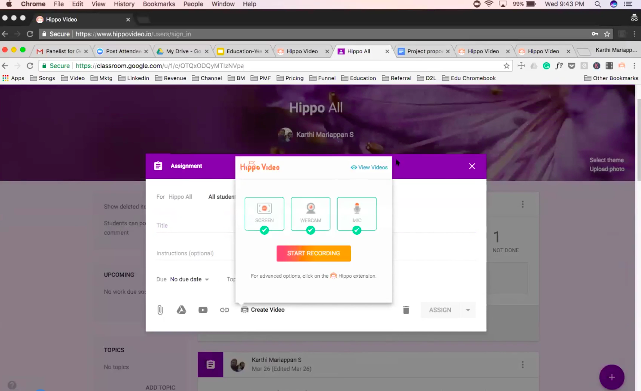The image size is (641, 391).
Task: Click the Wi-Fi status icon
Action: pos(489,4)
